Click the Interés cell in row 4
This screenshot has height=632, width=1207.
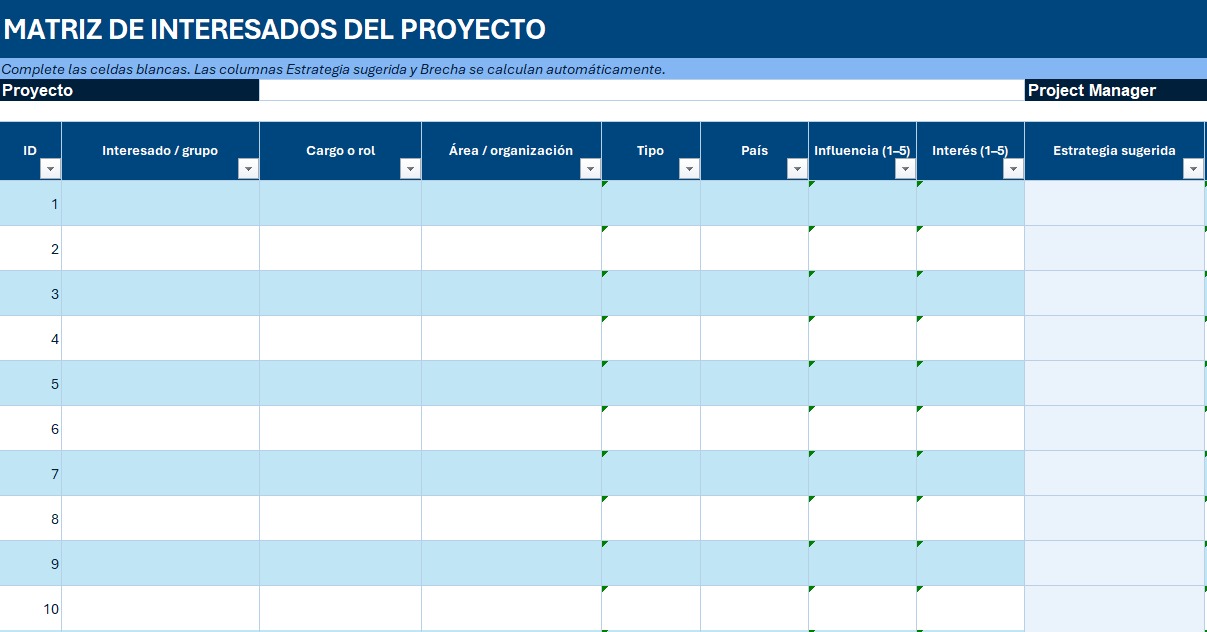point(971,338)
